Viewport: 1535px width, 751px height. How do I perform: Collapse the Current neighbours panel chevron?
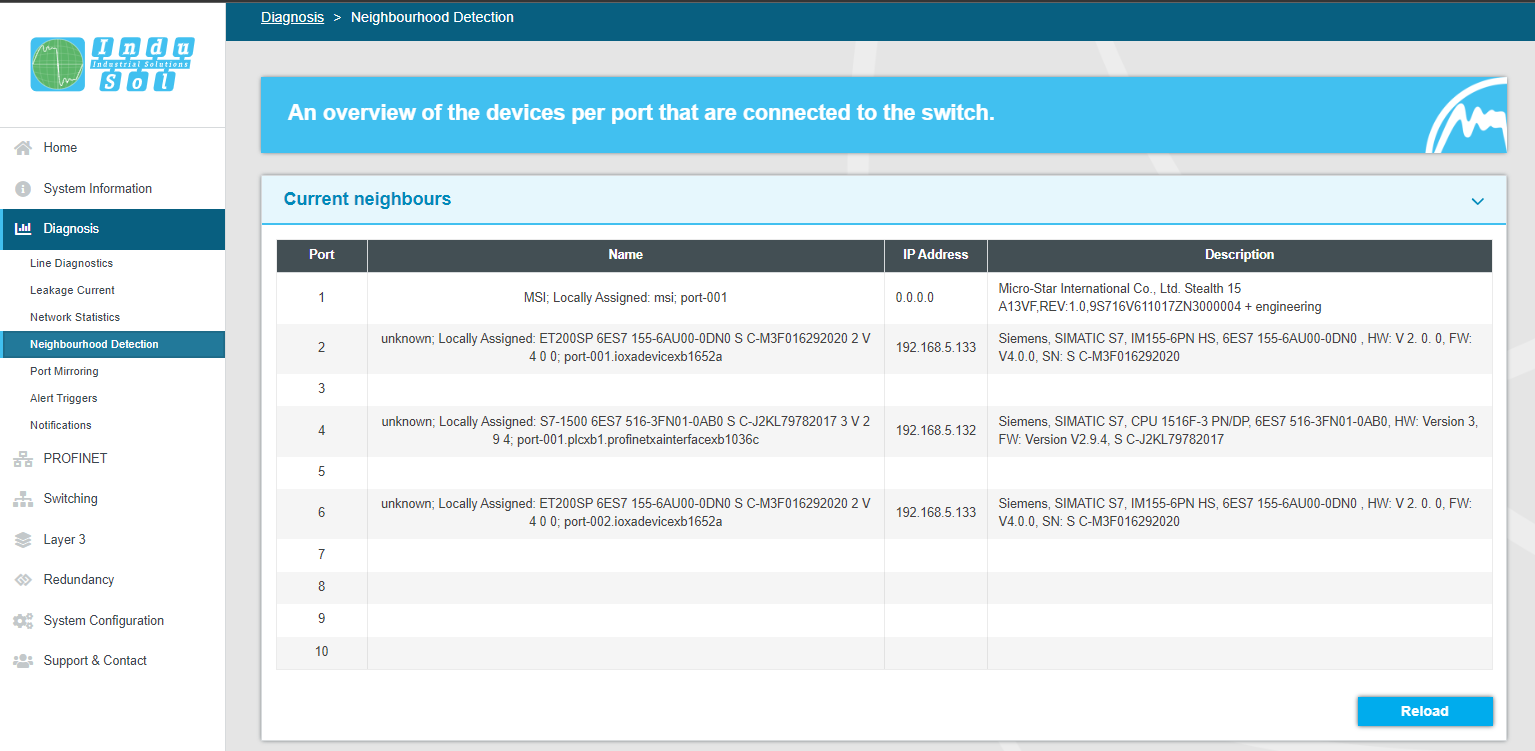[x=1477, y=201]
